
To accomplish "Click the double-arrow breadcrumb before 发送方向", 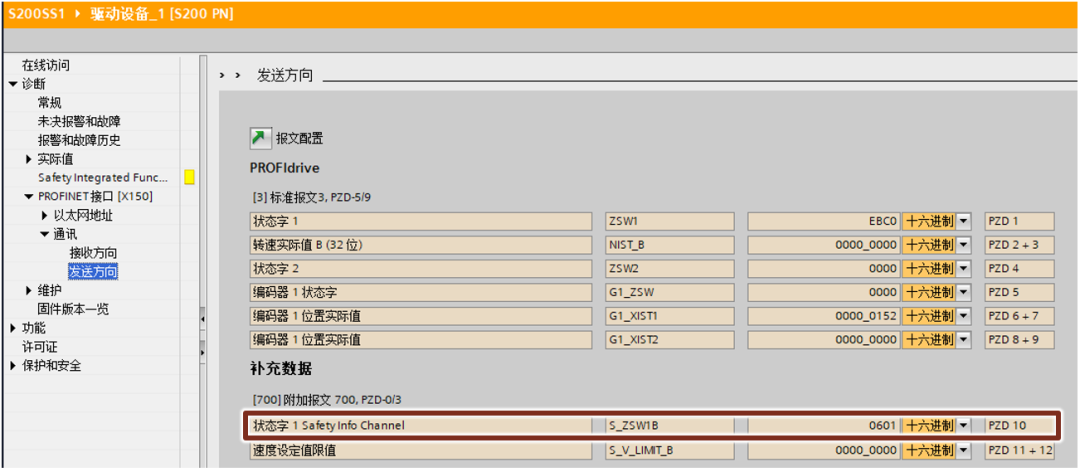I will point(230,75).
